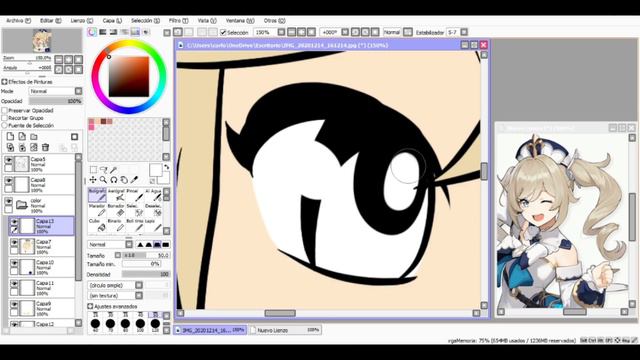Adjust the Opacidad slider
Viewport: 640px width, 360px height.
(x=56, y=101)
